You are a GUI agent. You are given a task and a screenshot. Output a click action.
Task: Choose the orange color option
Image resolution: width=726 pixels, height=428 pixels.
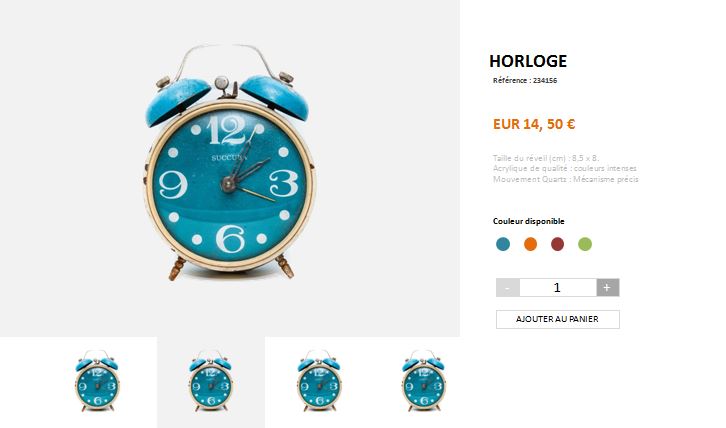pyautogui.click(x=530, y=244)
